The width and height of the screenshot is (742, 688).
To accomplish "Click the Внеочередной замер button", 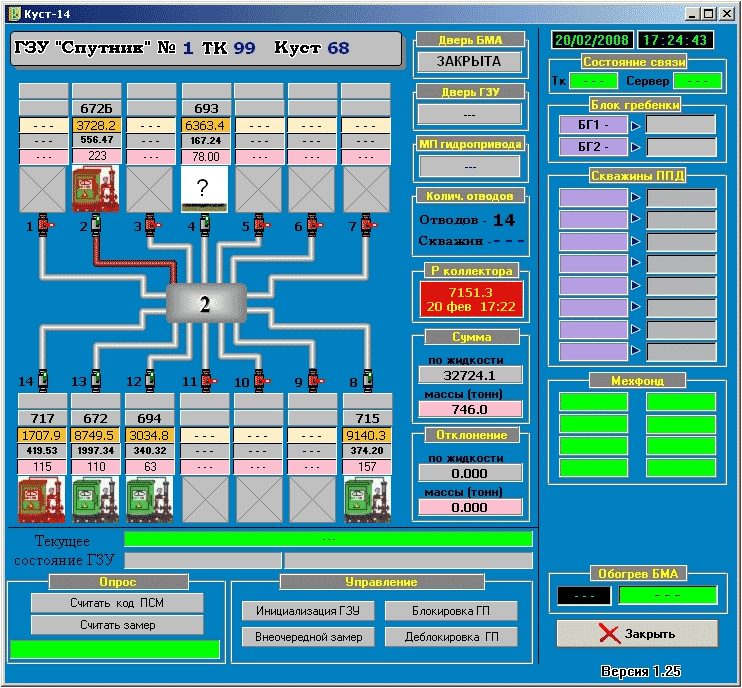I will click(x=307, y=636).
